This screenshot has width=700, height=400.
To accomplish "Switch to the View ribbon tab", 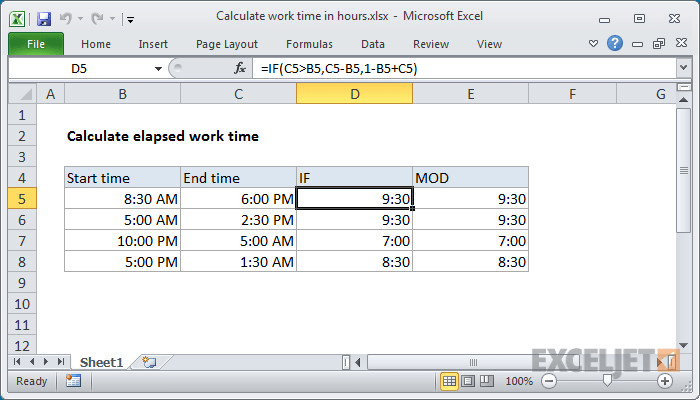I will (x=489, y=44).
